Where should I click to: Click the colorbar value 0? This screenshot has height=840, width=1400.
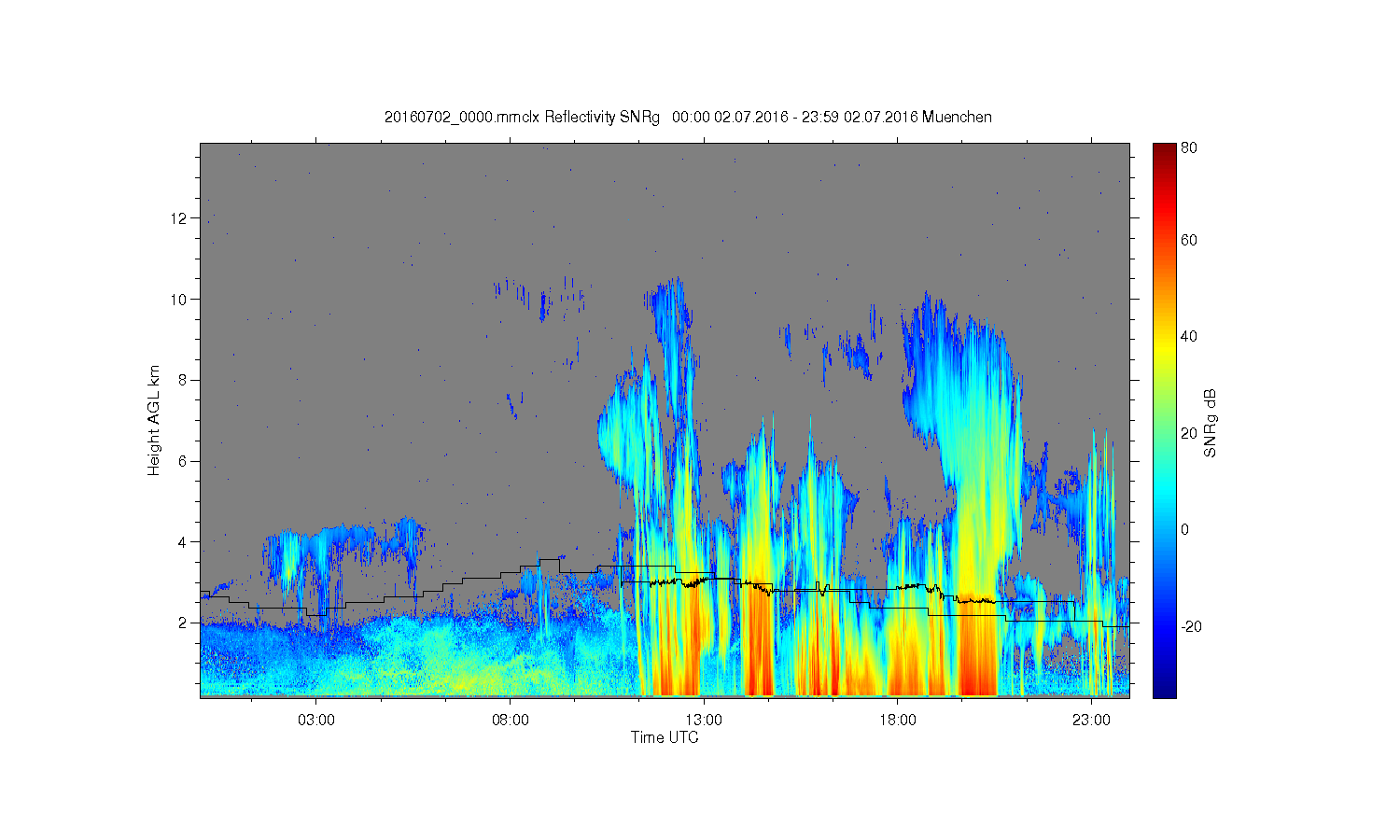click(x=1185, y=529)
